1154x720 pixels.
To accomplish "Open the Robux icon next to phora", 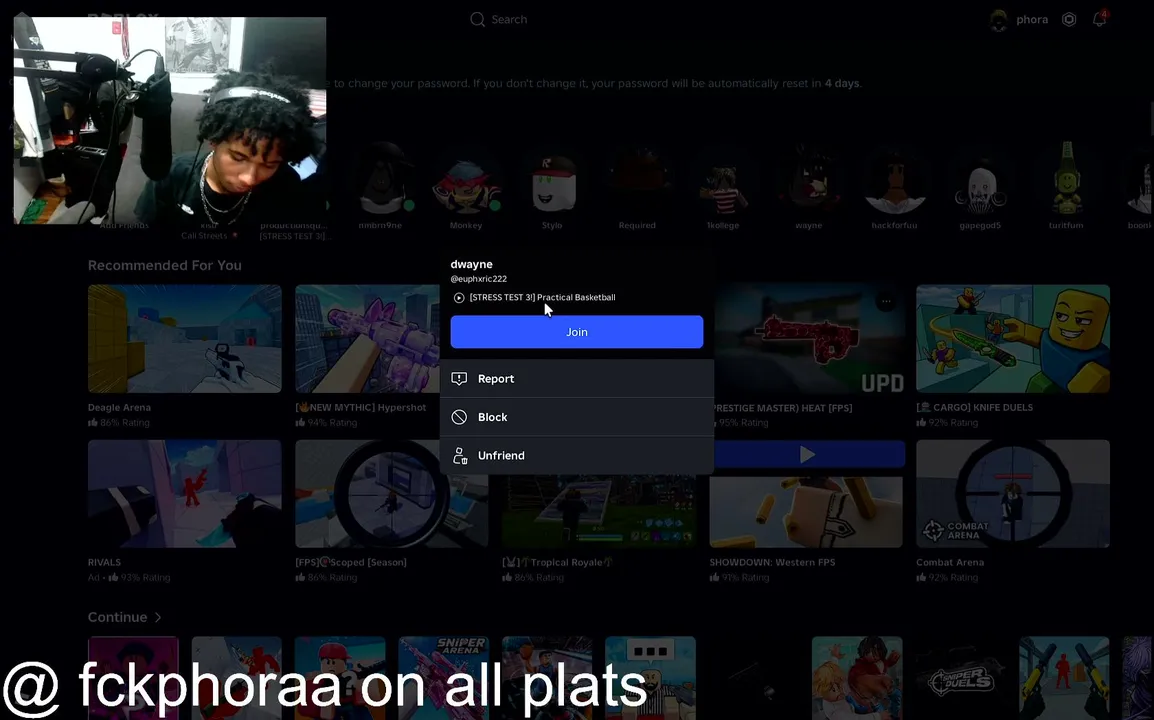I will coord(1069,20).
